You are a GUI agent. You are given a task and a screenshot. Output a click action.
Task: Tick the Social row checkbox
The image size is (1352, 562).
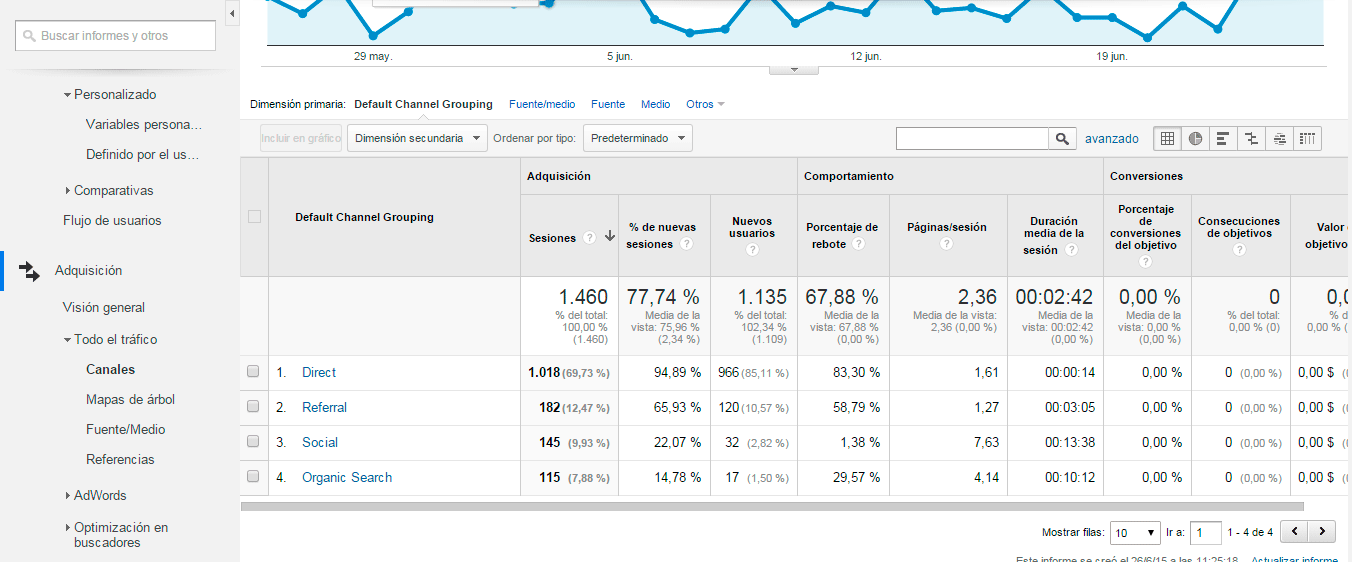point(253,442)
